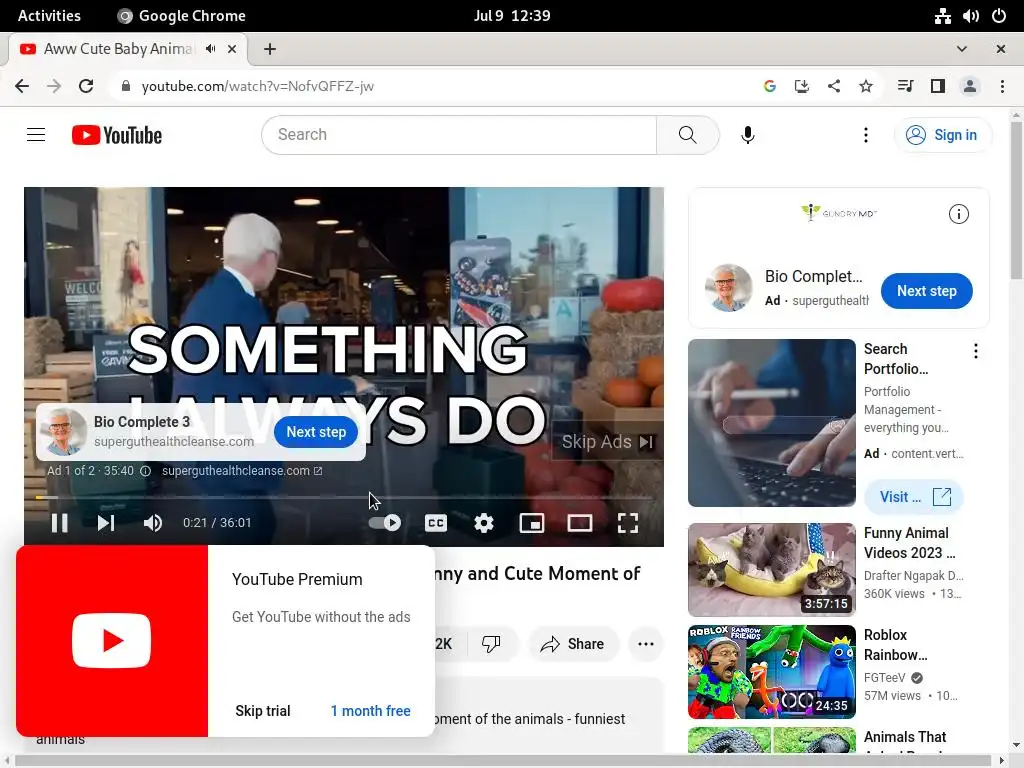Go to YouTube home via logo

pyautogui.click(x=117, y=135)
